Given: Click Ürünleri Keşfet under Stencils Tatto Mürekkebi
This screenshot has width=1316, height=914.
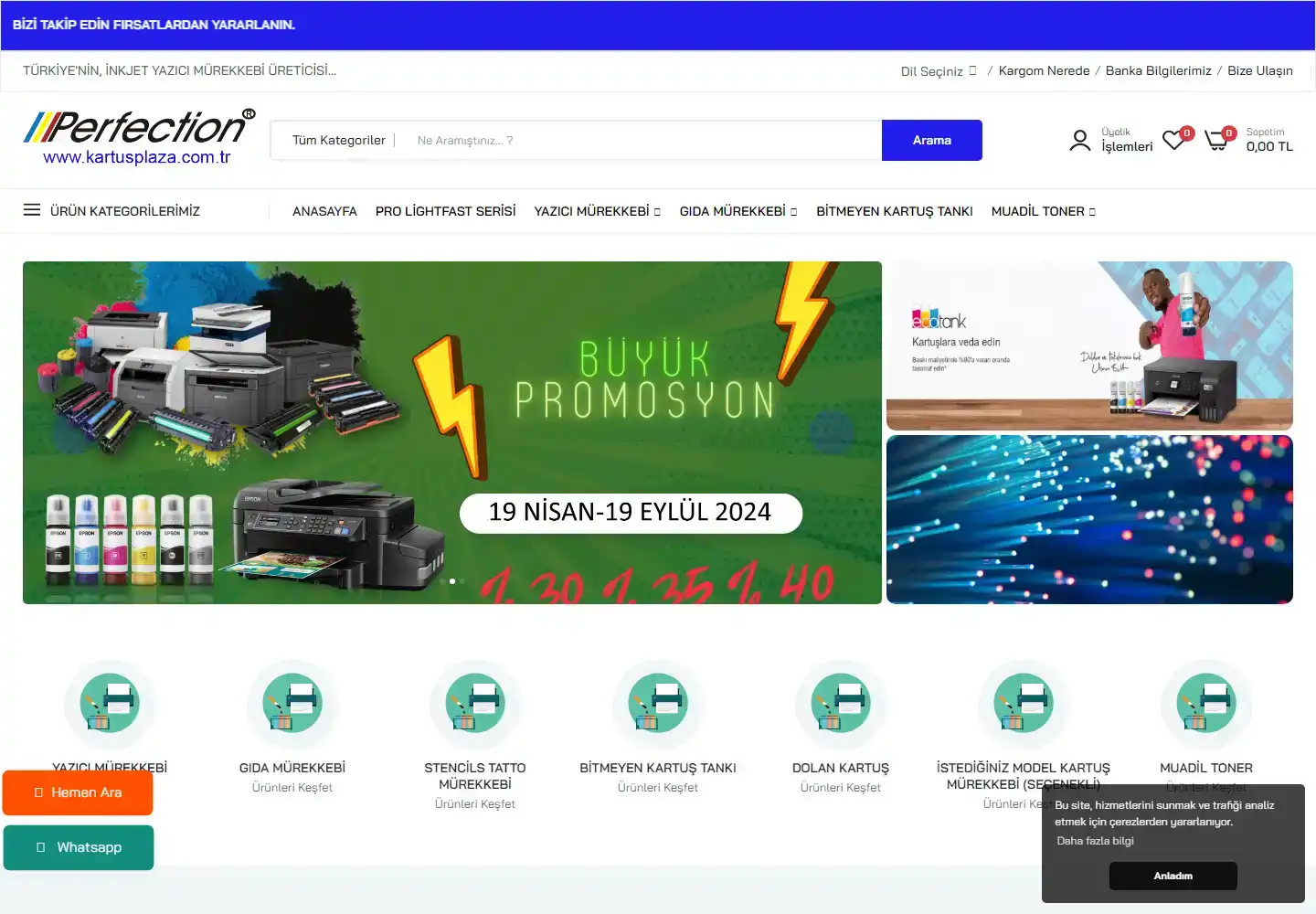Looking at the screenshot, I should coord(475,804).
